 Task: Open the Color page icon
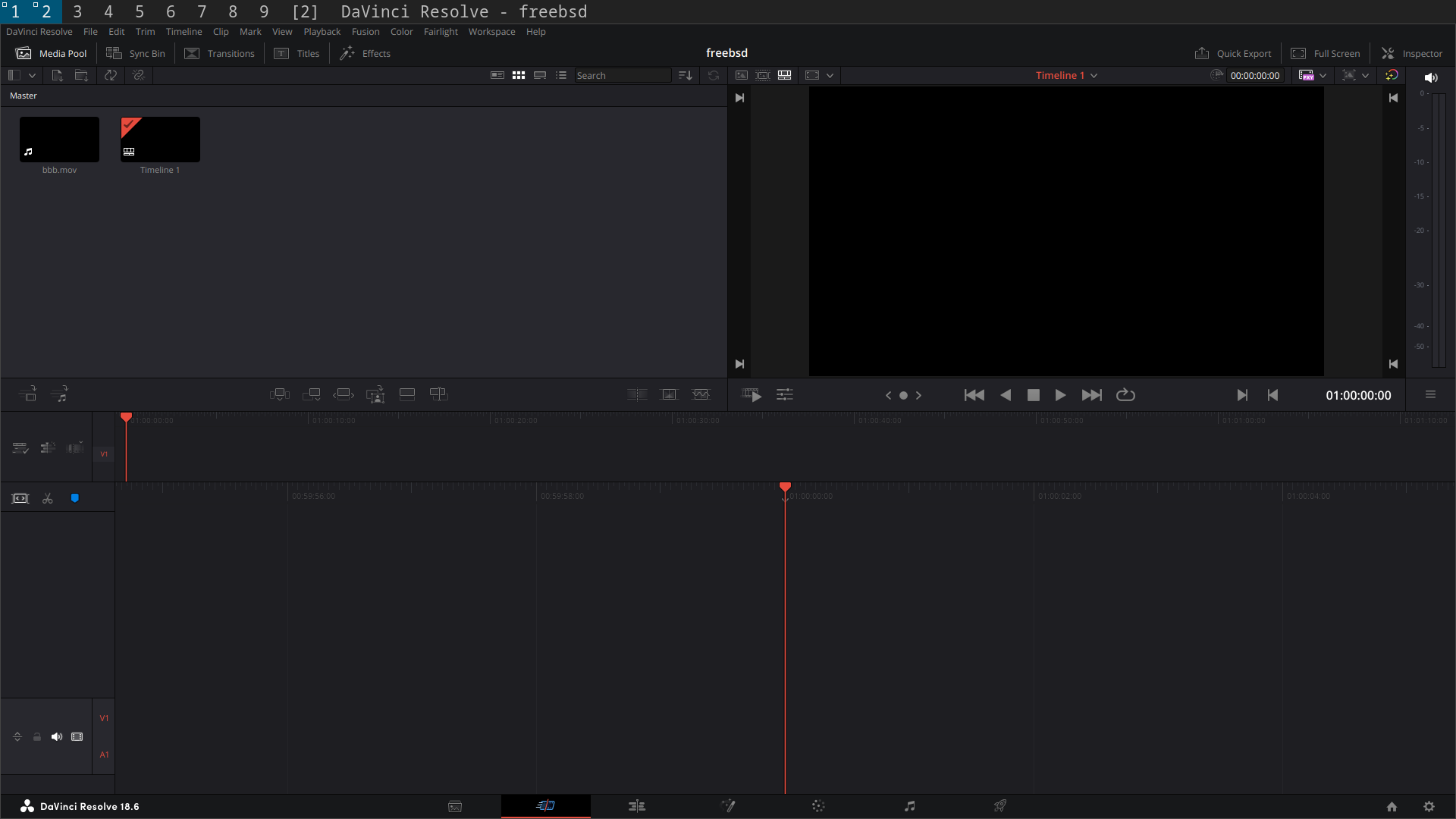coord(818,806)
